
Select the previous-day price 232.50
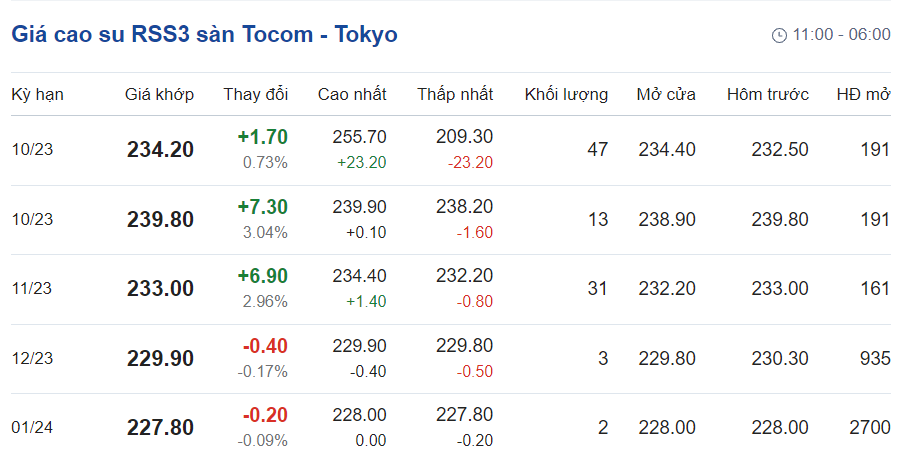click(780, 150)
